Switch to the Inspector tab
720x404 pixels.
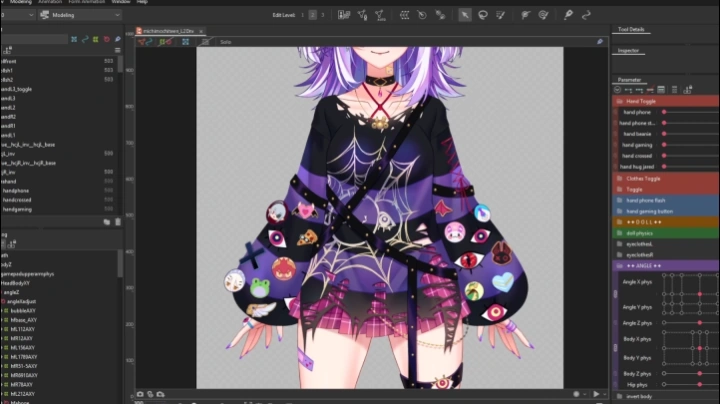[x=629, y=50]
